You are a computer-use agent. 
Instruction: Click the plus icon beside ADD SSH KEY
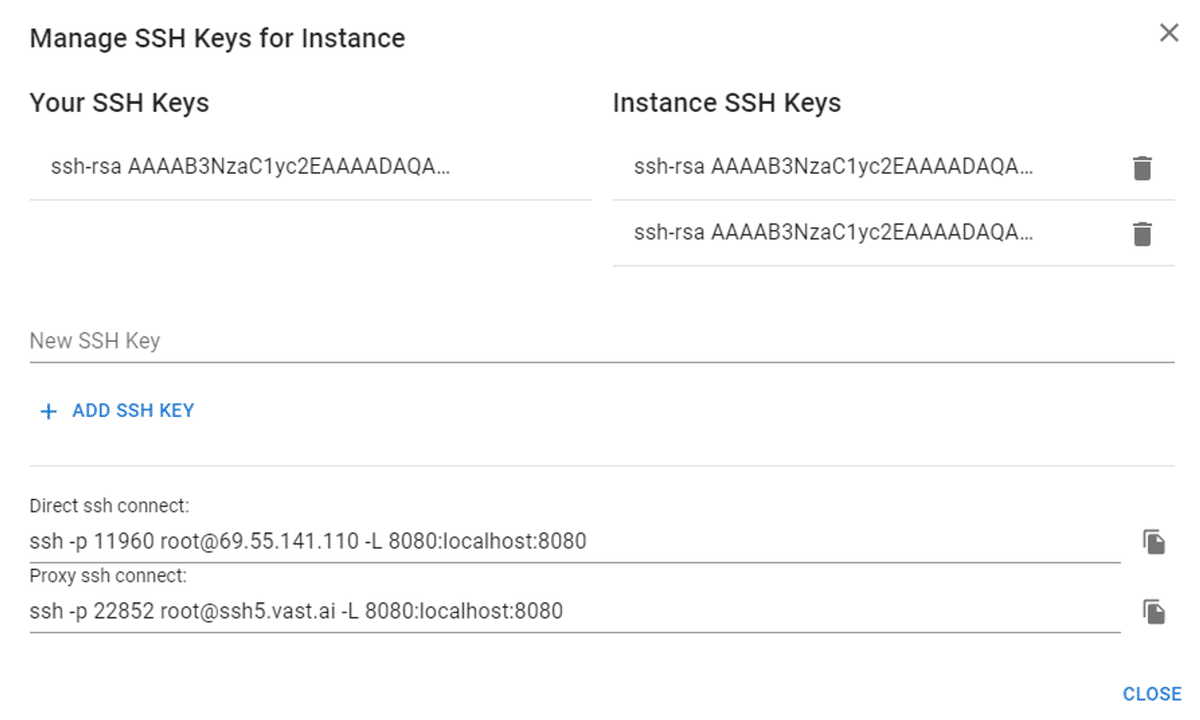click(x=48, y=411)
